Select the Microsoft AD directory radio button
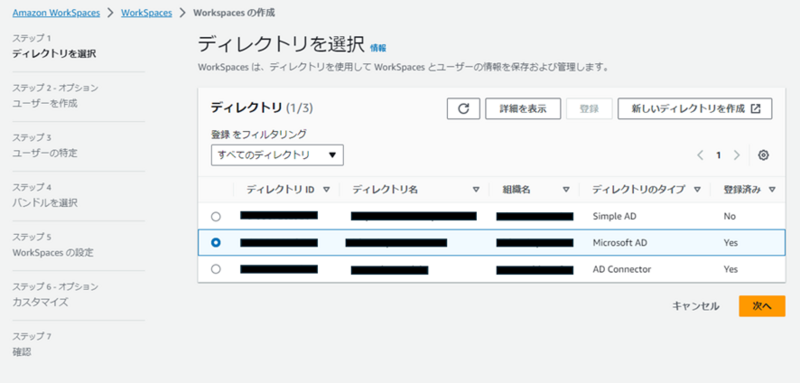800x383 pixels. pyautogui.click(x=216, y=243)
